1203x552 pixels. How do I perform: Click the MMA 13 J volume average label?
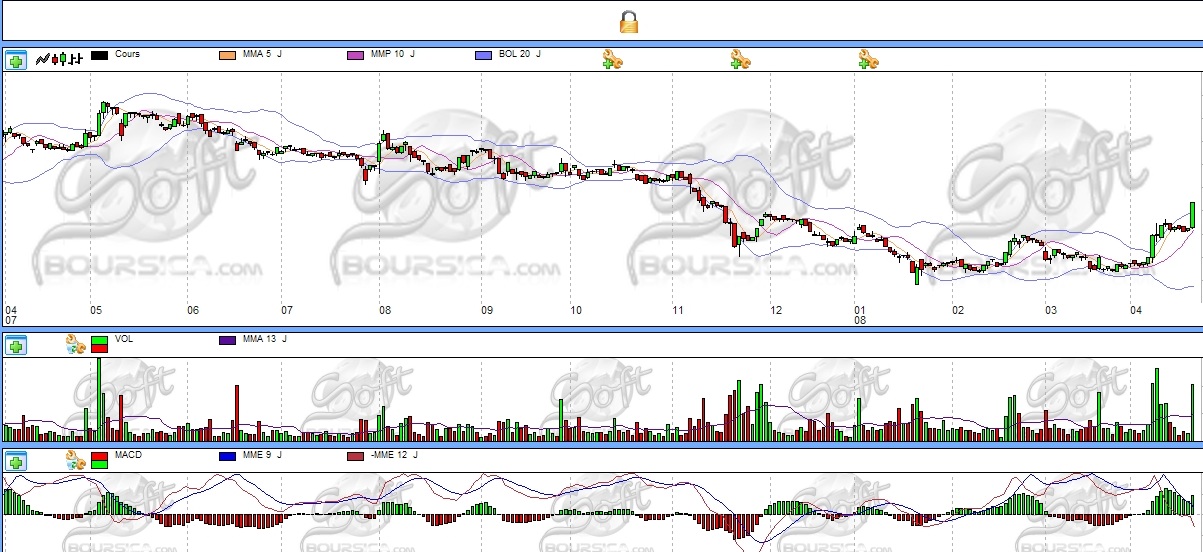click(x=265, y=340)
